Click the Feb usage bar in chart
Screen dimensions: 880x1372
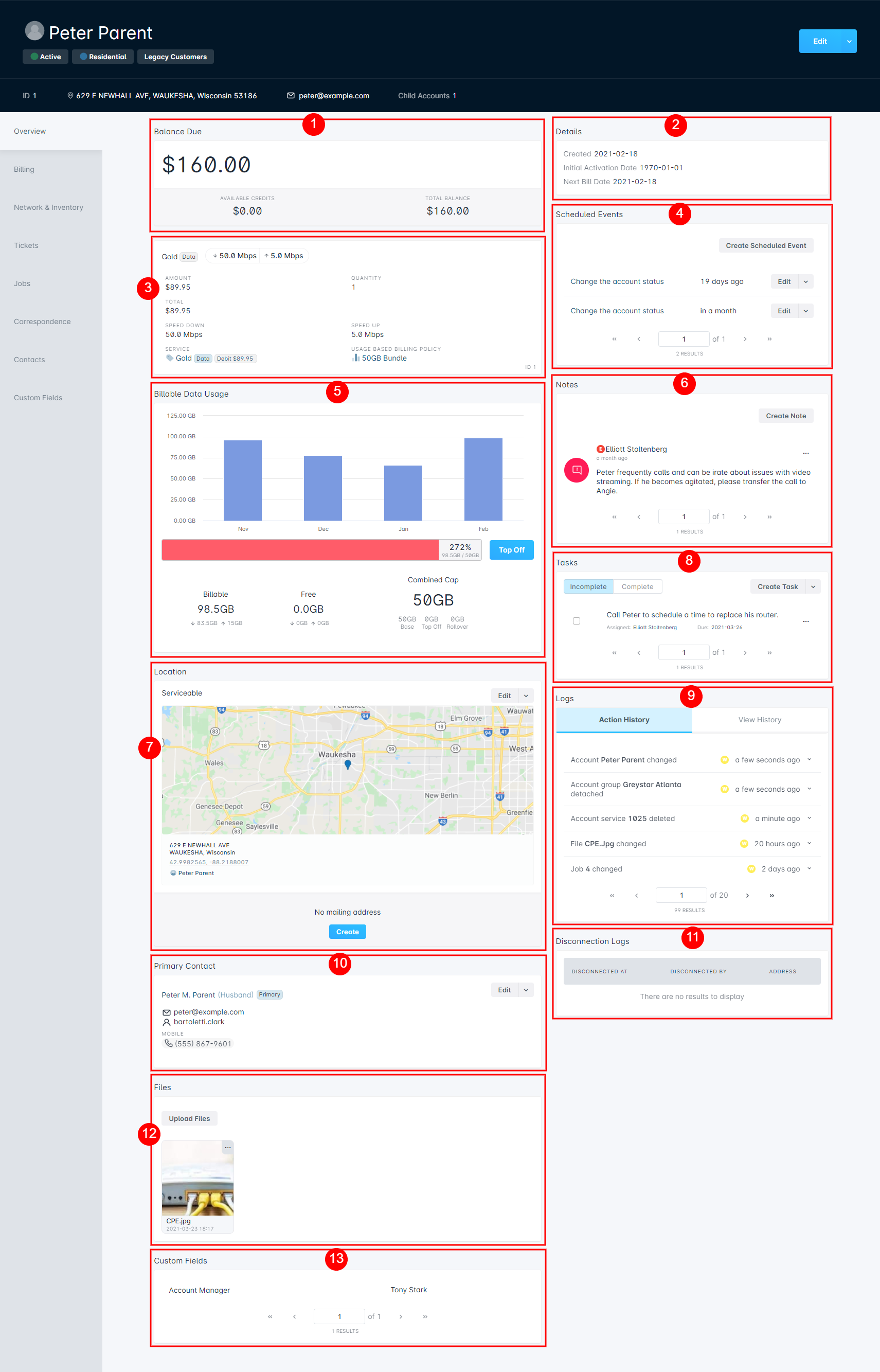coord(483,479)
